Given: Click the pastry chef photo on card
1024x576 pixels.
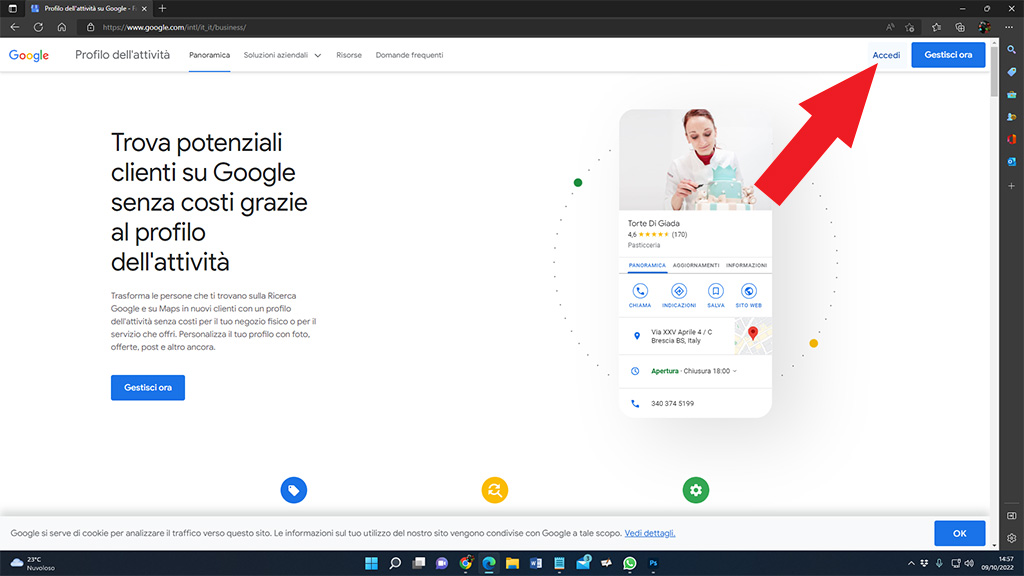Looking at the screenshot, I should [696, 159].
